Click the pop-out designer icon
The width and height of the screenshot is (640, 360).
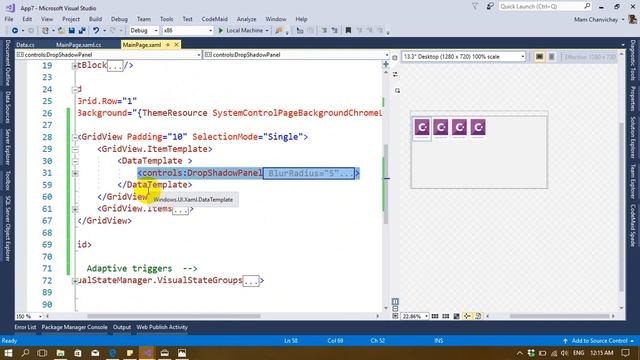pos(397,91)
